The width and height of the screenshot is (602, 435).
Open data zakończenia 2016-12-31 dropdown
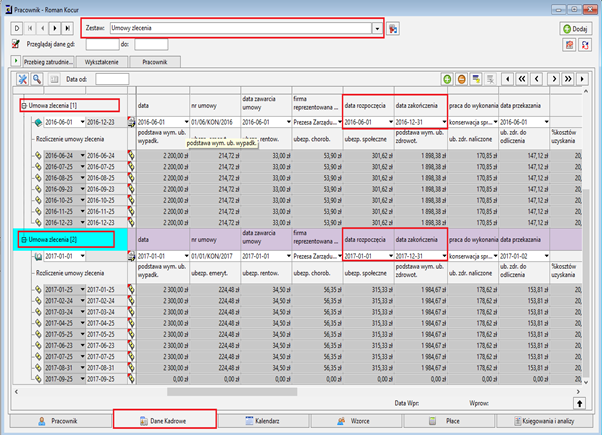(x=444, y=122)
